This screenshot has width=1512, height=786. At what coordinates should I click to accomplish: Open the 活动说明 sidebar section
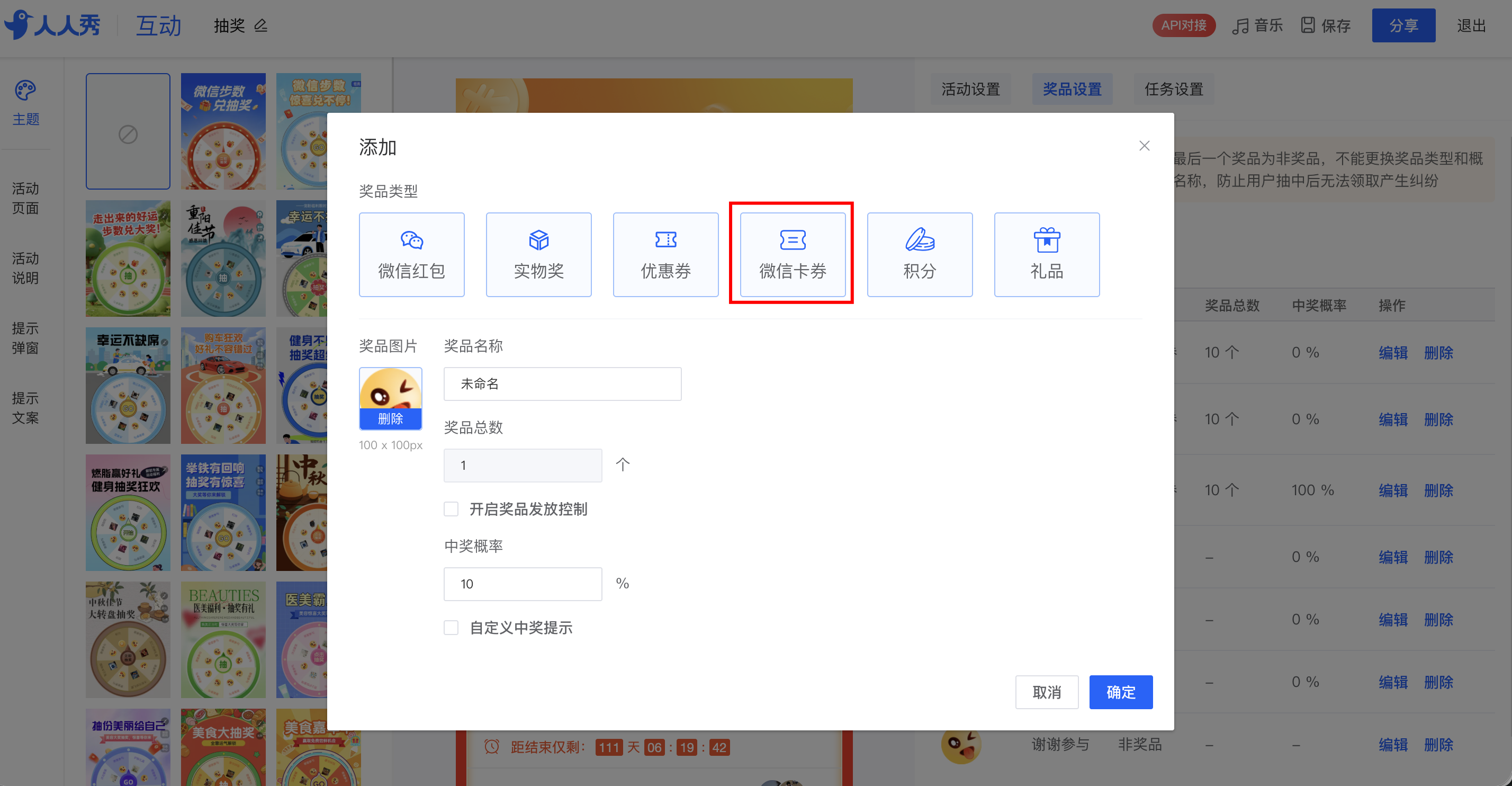click(x=25, y=267)
